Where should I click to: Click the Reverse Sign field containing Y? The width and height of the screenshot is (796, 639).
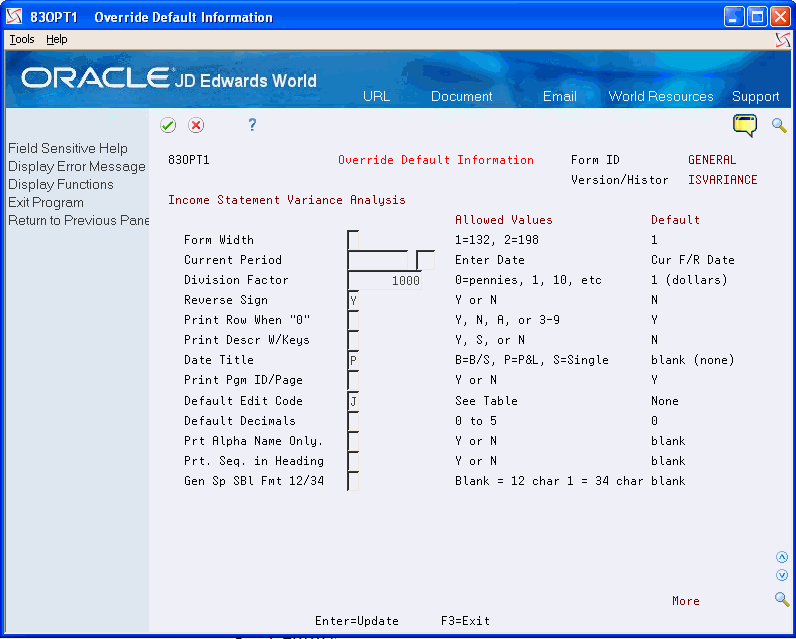[x=353, y=300]
